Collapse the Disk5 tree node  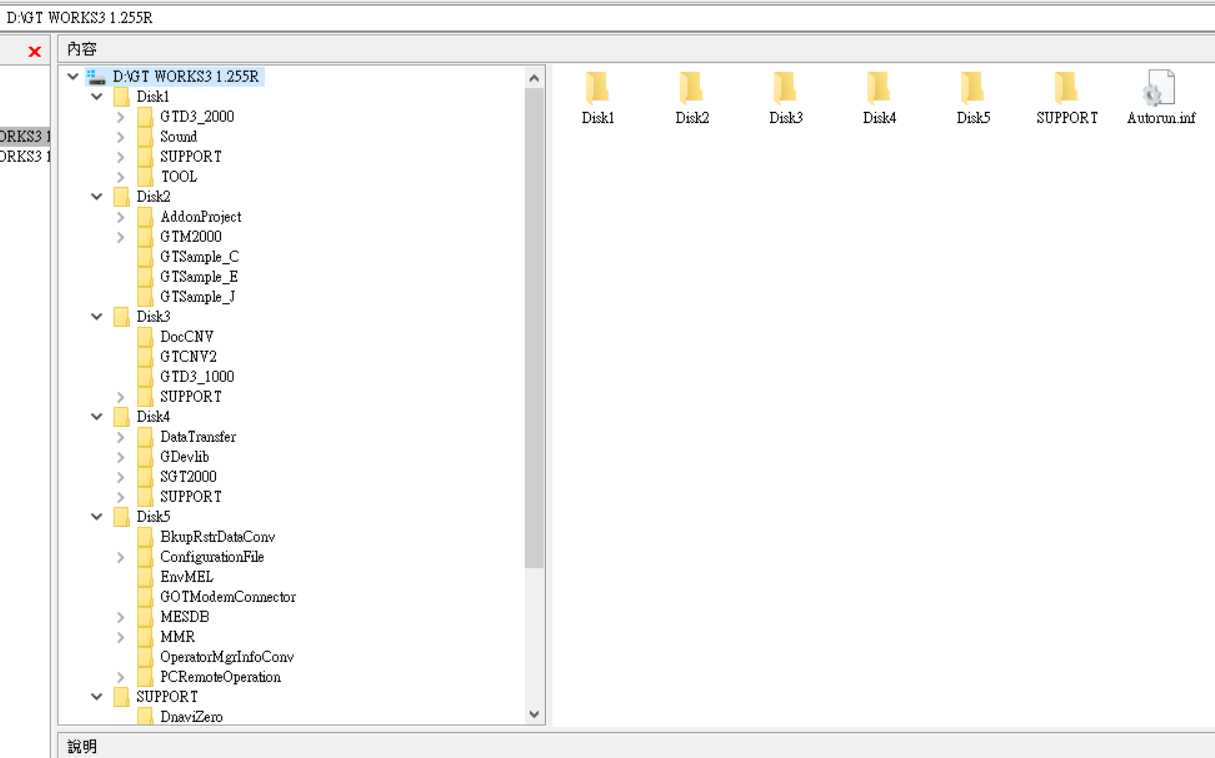(97, 517)
